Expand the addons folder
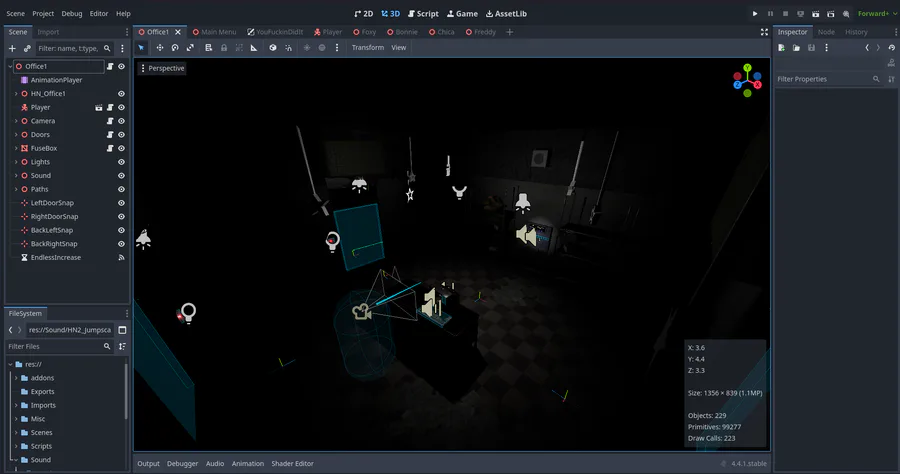The width and height of the screenshot is (900, 474). click(x=16, y=378)
